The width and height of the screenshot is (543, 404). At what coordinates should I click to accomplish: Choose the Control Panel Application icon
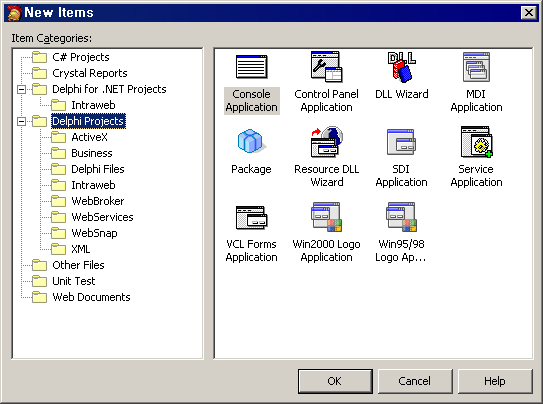coord(326,66)
